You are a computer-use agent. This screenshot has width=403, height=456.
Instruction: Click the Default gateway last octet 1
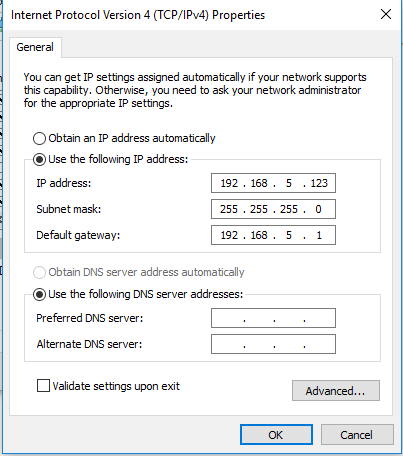tap(319, 235)
